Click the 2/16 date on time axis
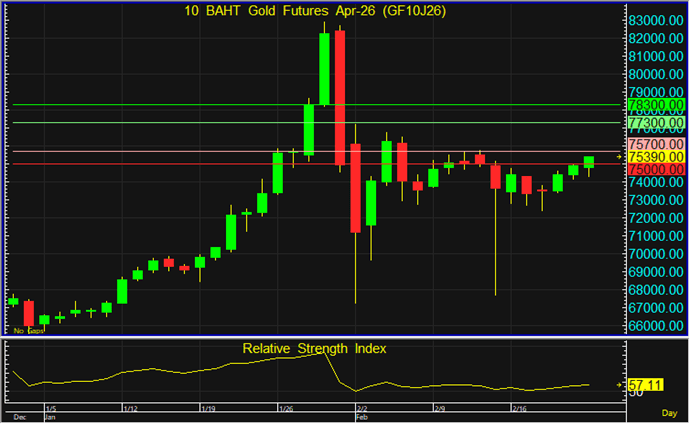The width and height of the screenshot is (690, 424). [519, 409]
